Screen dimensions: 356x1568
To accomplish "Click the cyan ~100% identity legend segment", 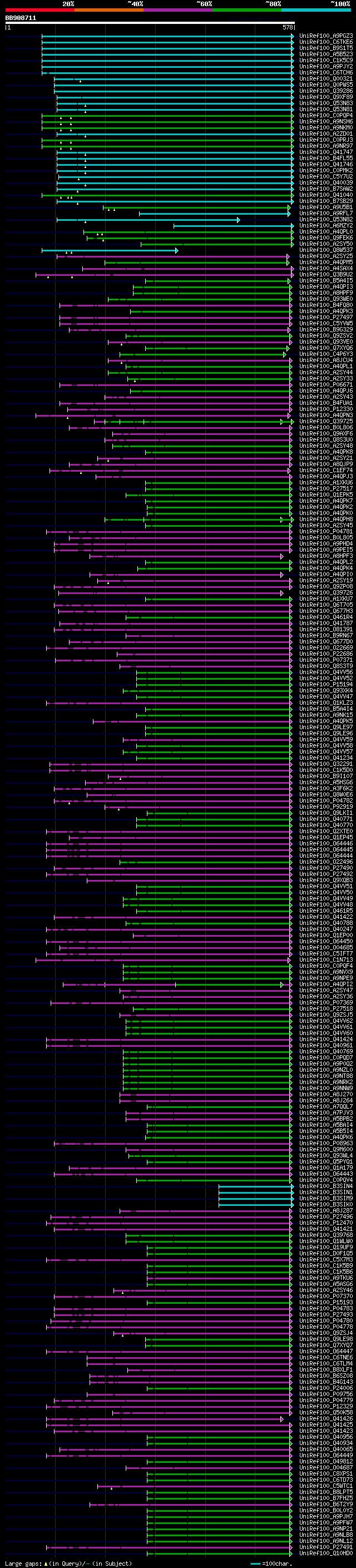I will pos(317,9).
